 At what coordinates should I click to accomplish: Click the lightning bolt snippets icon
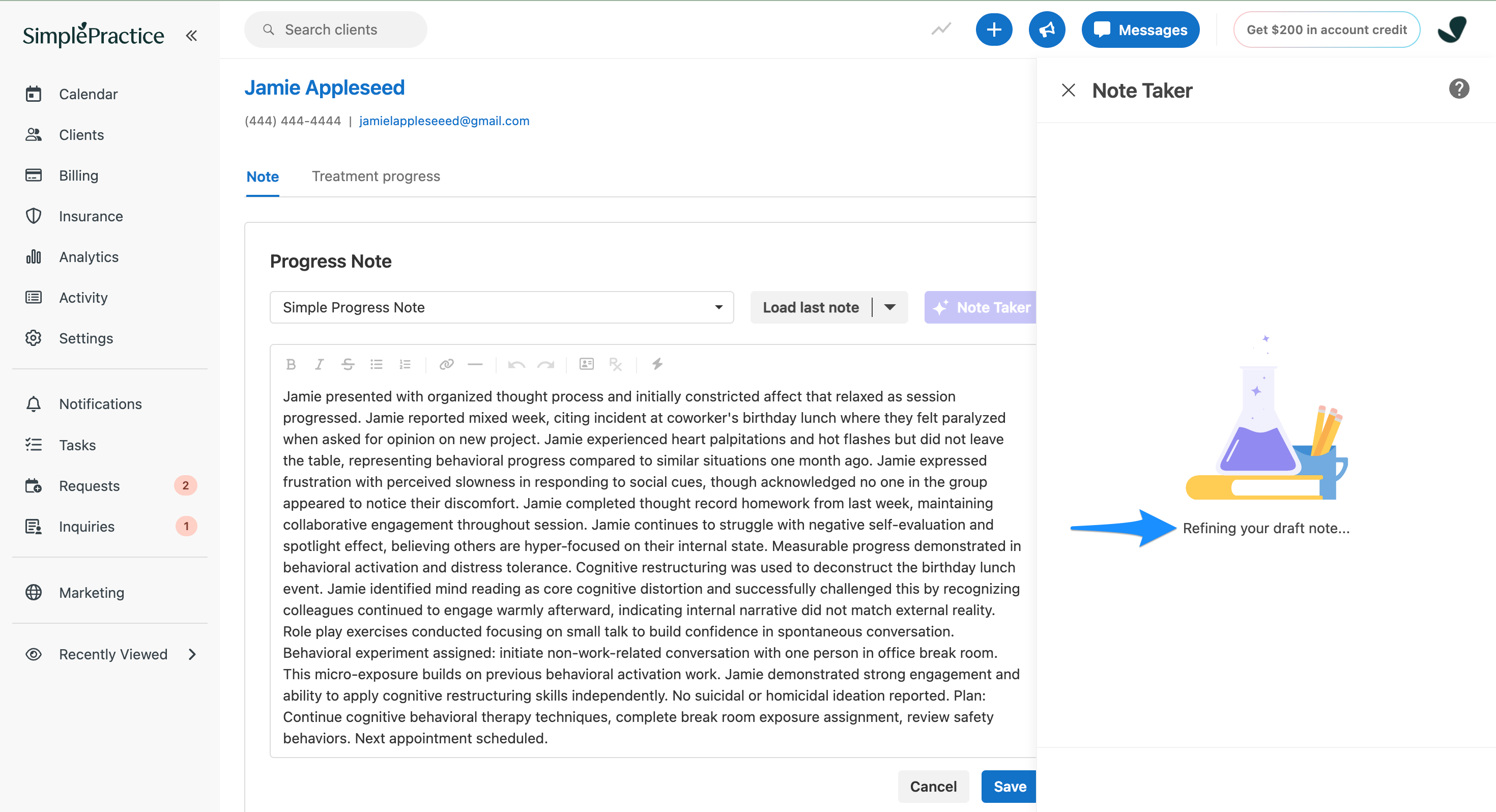point(657,364)
